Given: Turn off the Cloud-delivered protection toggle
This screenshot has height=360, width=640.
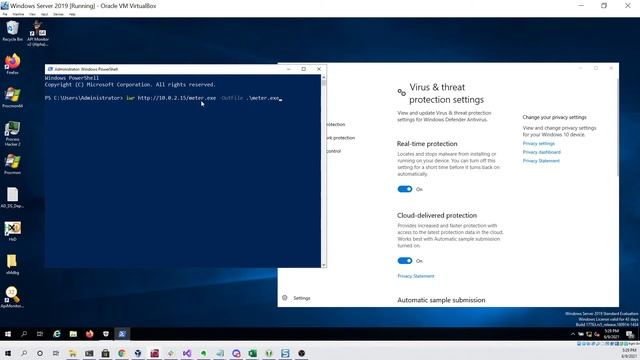Looking at the screenshot, I should pos(405,260).
